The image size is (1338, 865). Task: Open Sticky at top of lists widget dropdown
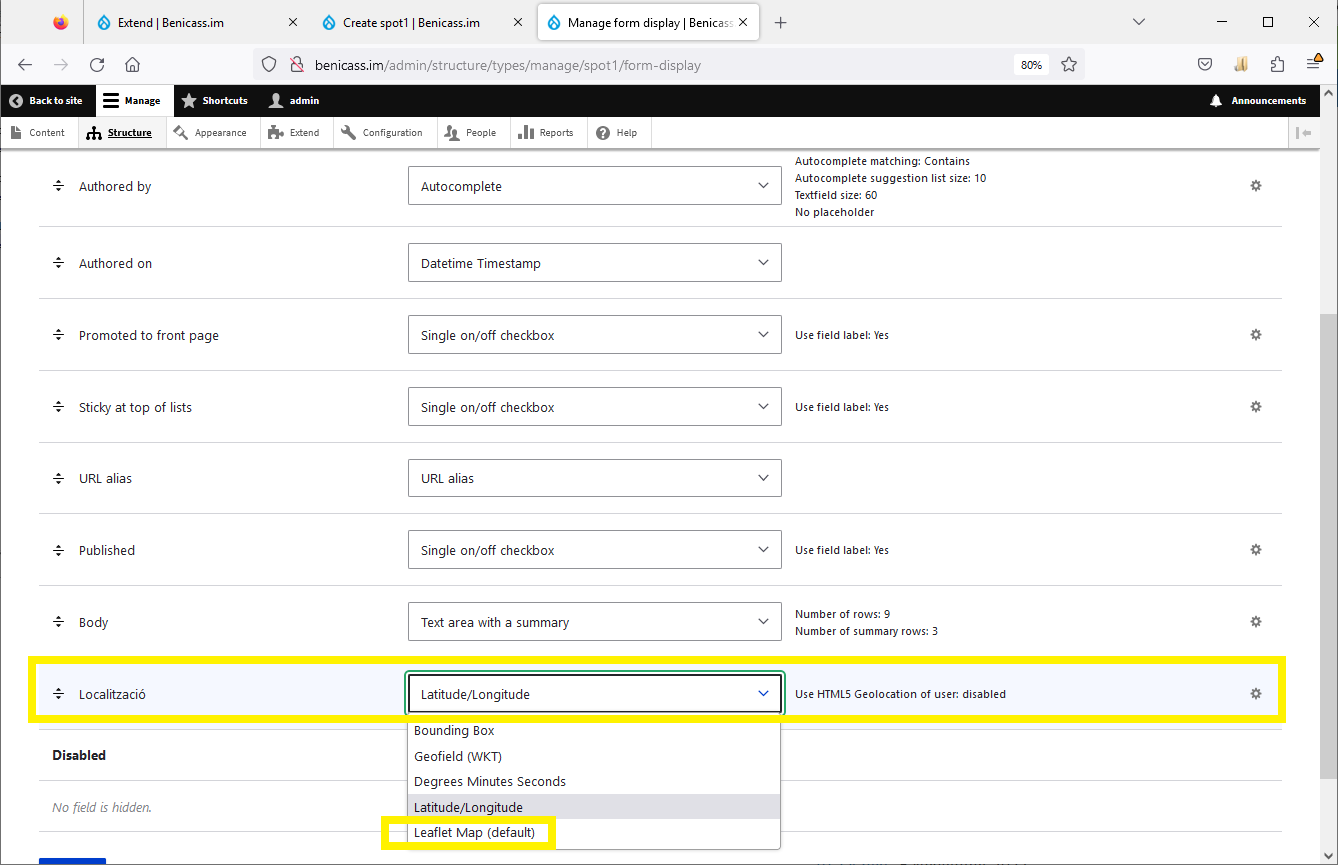pyautogui.click(x=594, y=407)
